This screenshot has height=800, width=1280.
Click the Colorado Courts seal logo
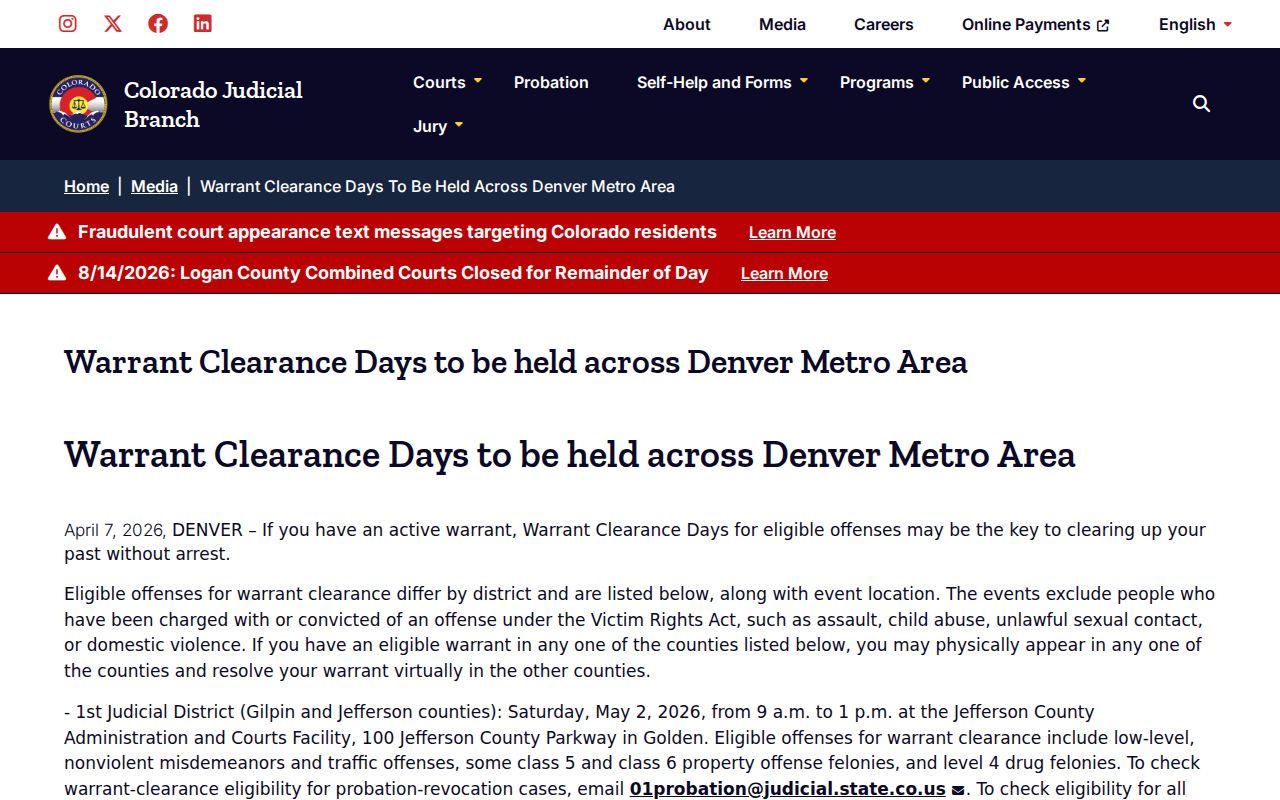coord(78,104)
